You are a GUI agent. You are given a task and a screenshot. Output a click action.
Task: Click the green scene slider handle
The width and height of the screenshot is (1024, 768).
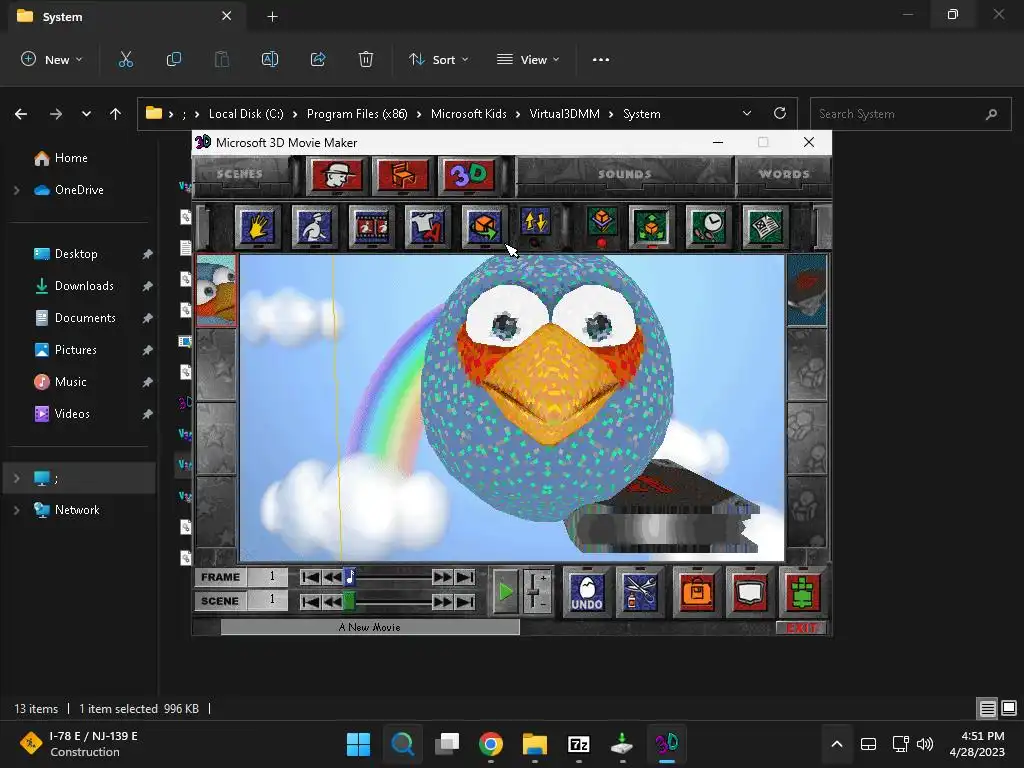(x=349, y=601)
